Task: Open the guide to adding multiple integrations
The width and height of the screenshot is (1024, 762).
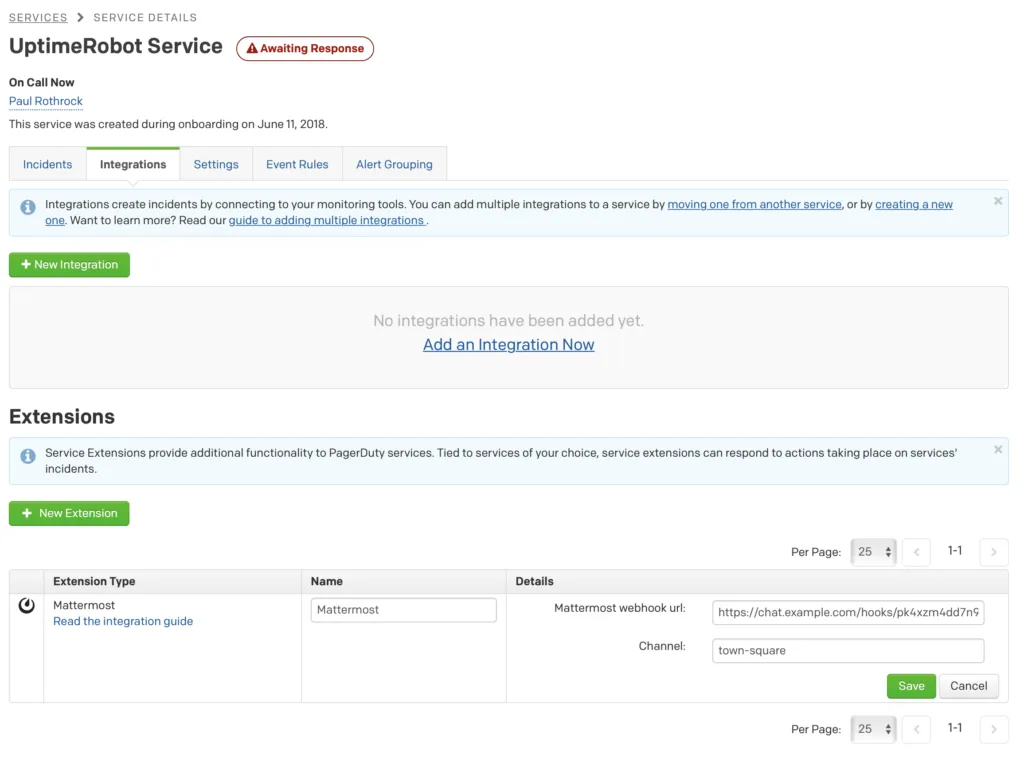Action: [327, 221]
